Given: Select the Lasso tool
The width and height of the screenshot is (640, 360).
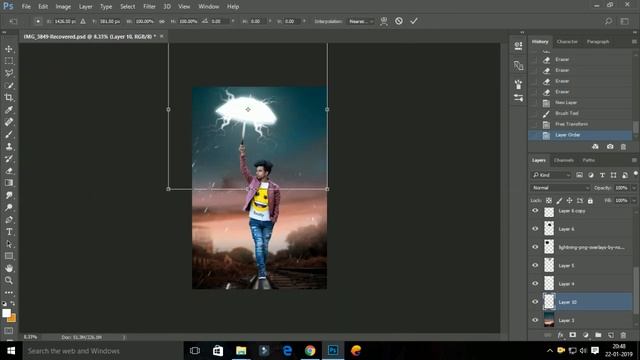Looking at the screenshot, I should (x=9, y=73).
